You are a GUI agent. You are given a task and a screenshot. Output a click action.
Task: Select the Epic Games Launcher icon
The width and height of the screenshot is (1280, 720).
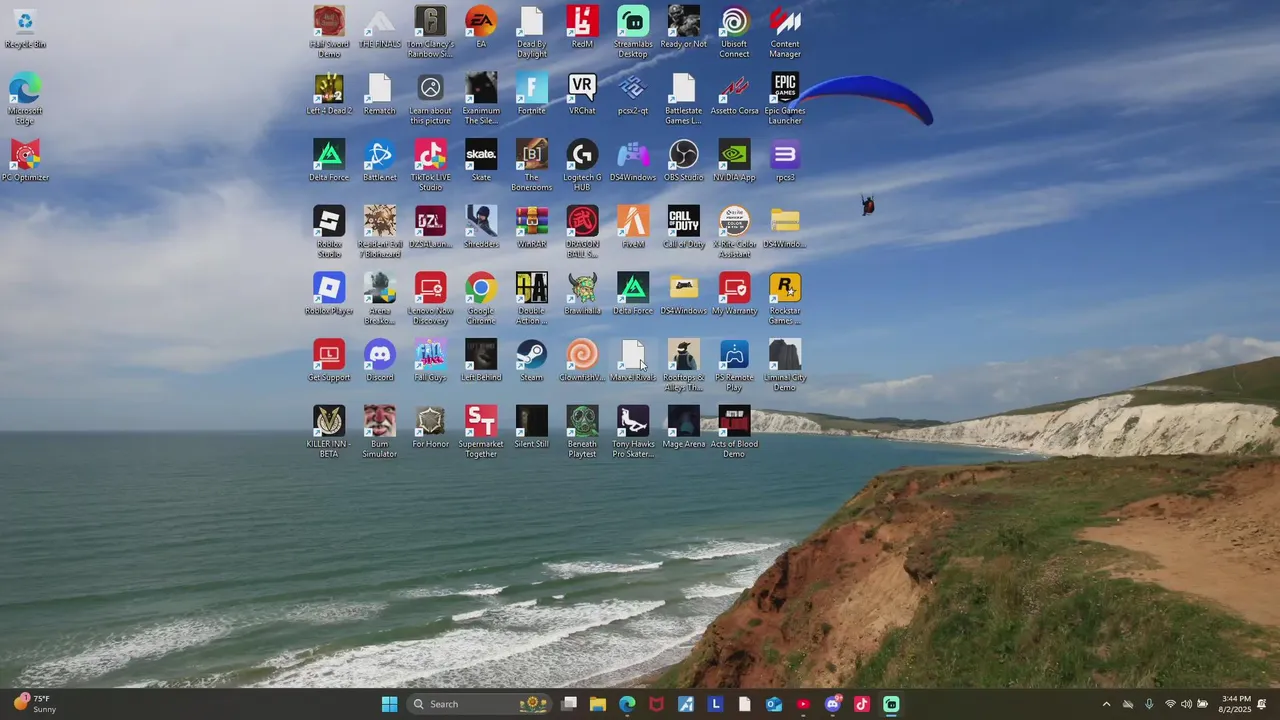(785, 99)
